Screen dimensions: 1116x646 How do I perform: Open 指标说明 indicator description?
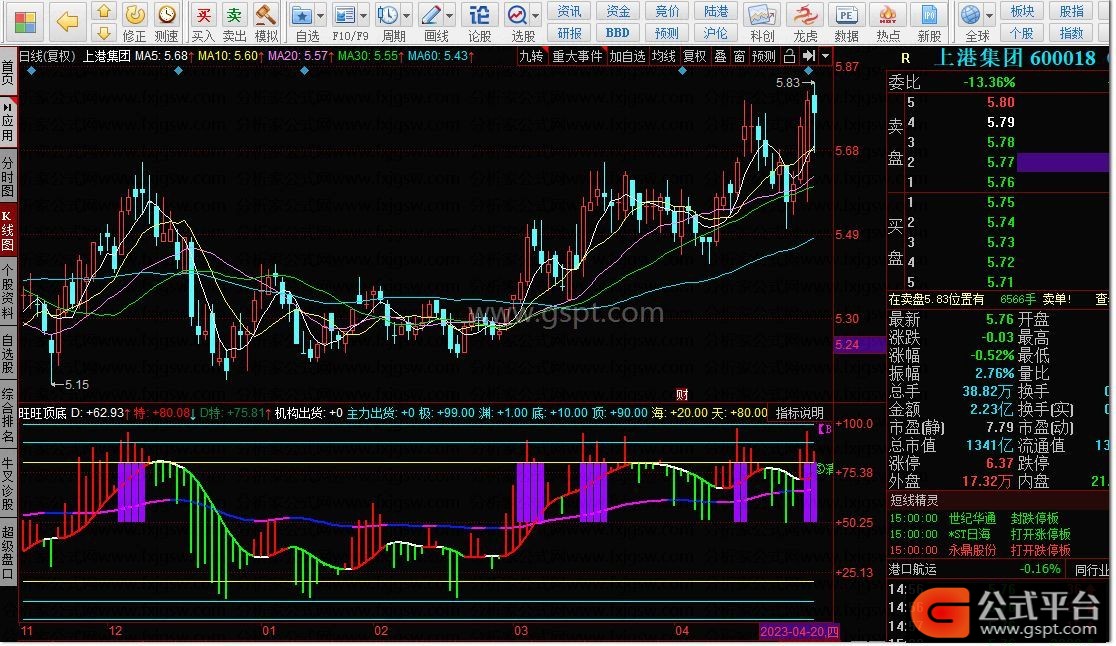coord(799,413)
